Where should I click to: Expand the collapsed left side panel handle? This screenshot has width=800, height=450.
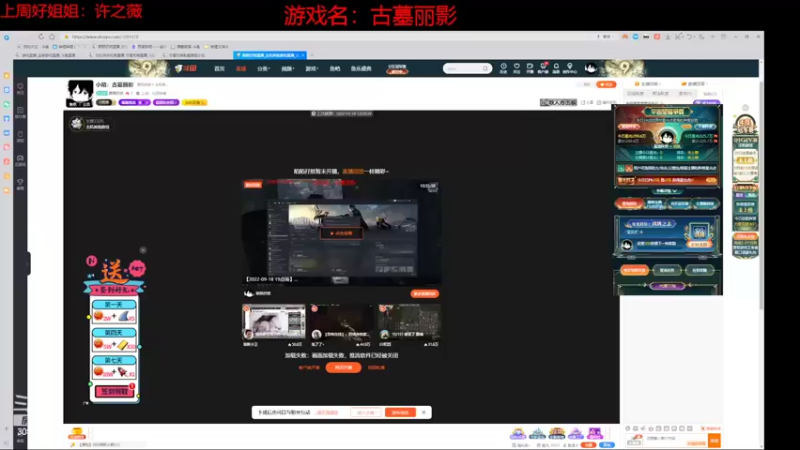click(x=28, y=263)
